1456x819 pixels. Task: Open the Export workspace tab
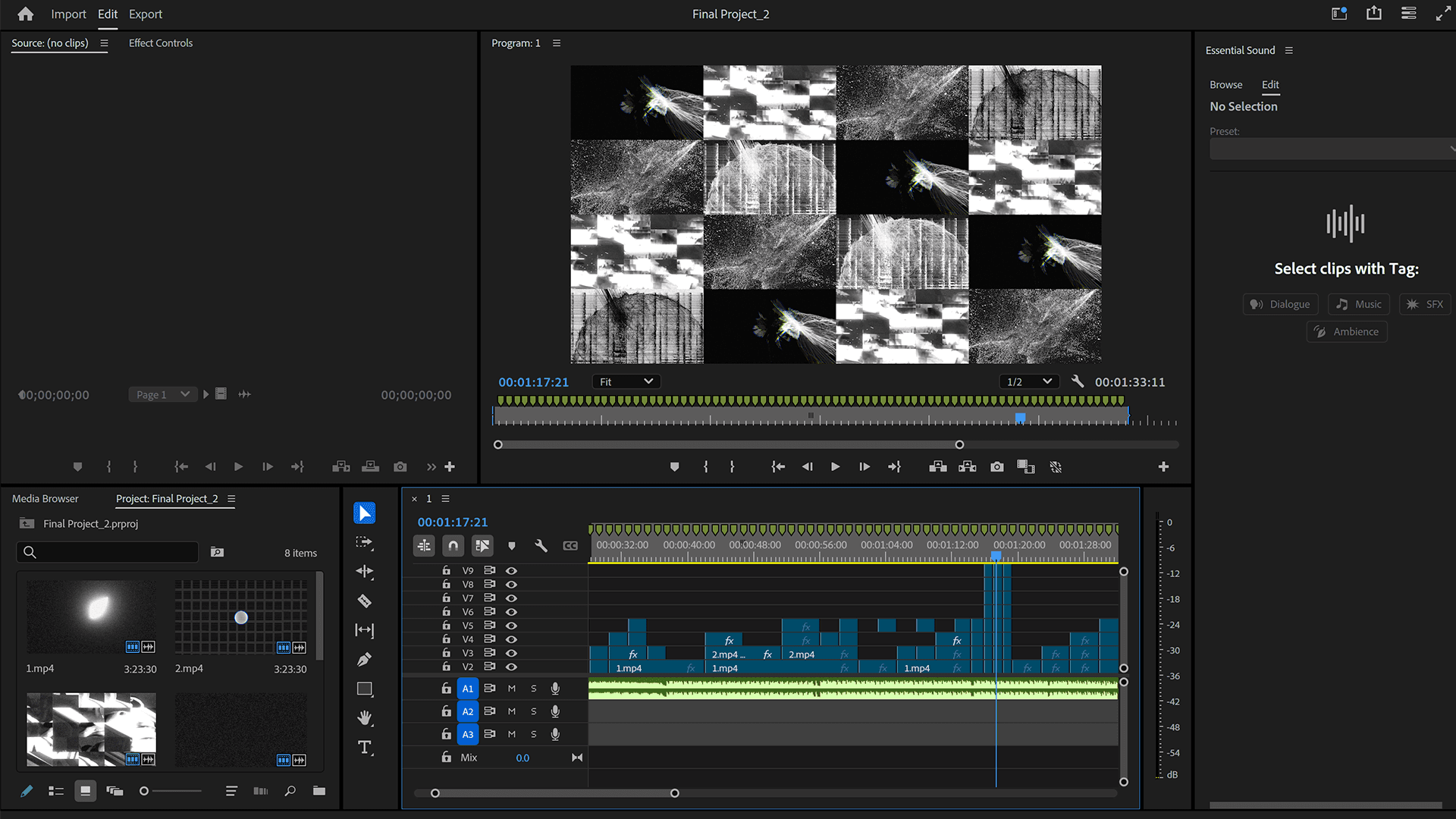point(146,14)
